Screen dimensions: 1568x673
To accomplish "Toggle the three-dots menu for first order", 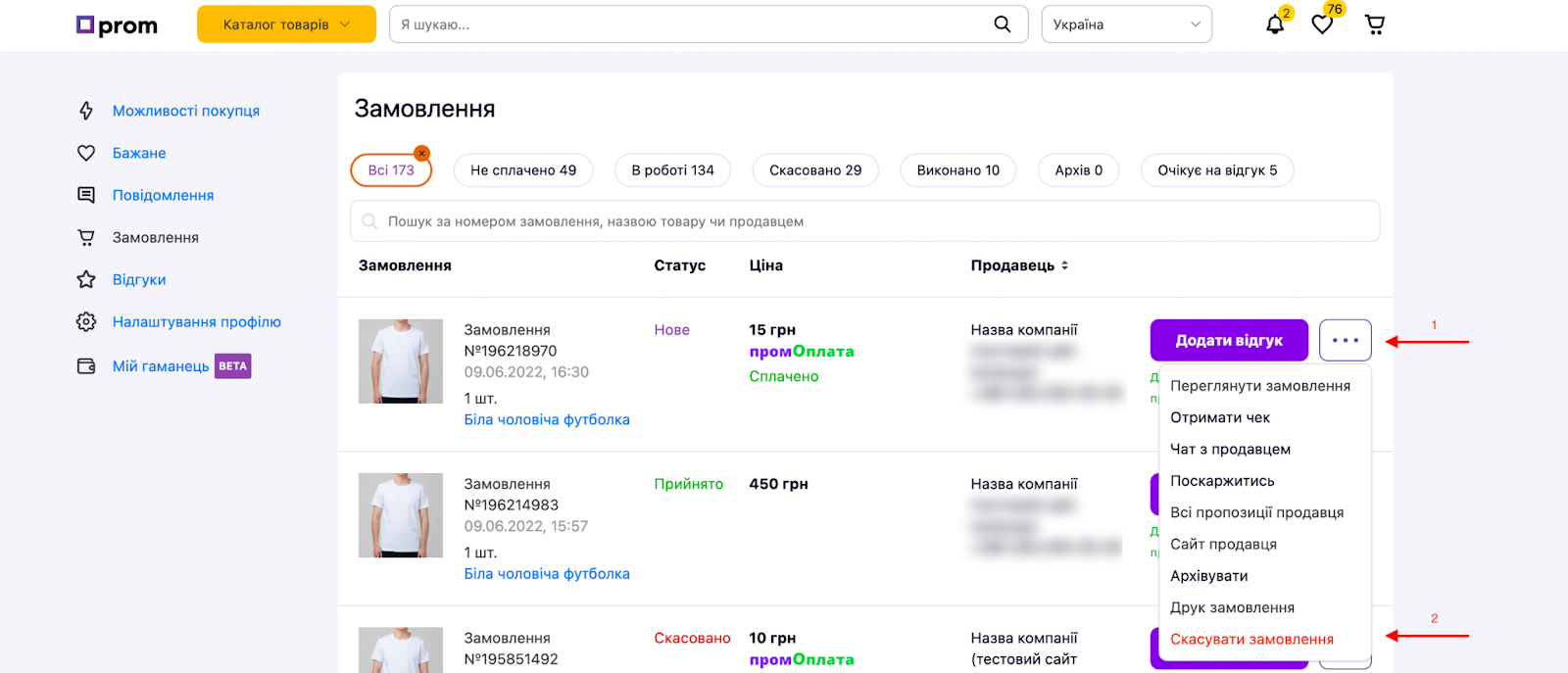I will (1345, 341).
